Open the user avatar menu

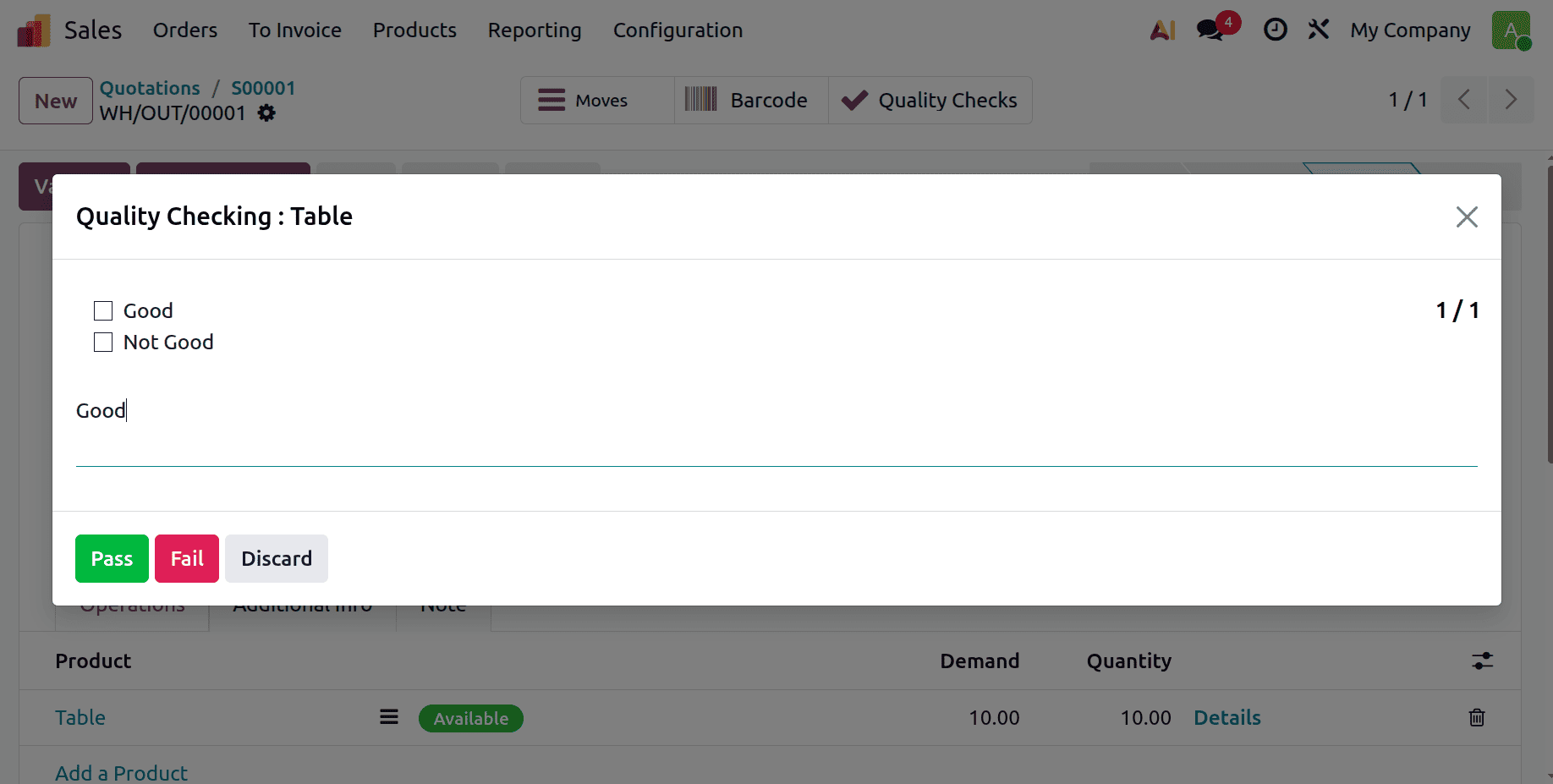click(x=1512, y=30)
